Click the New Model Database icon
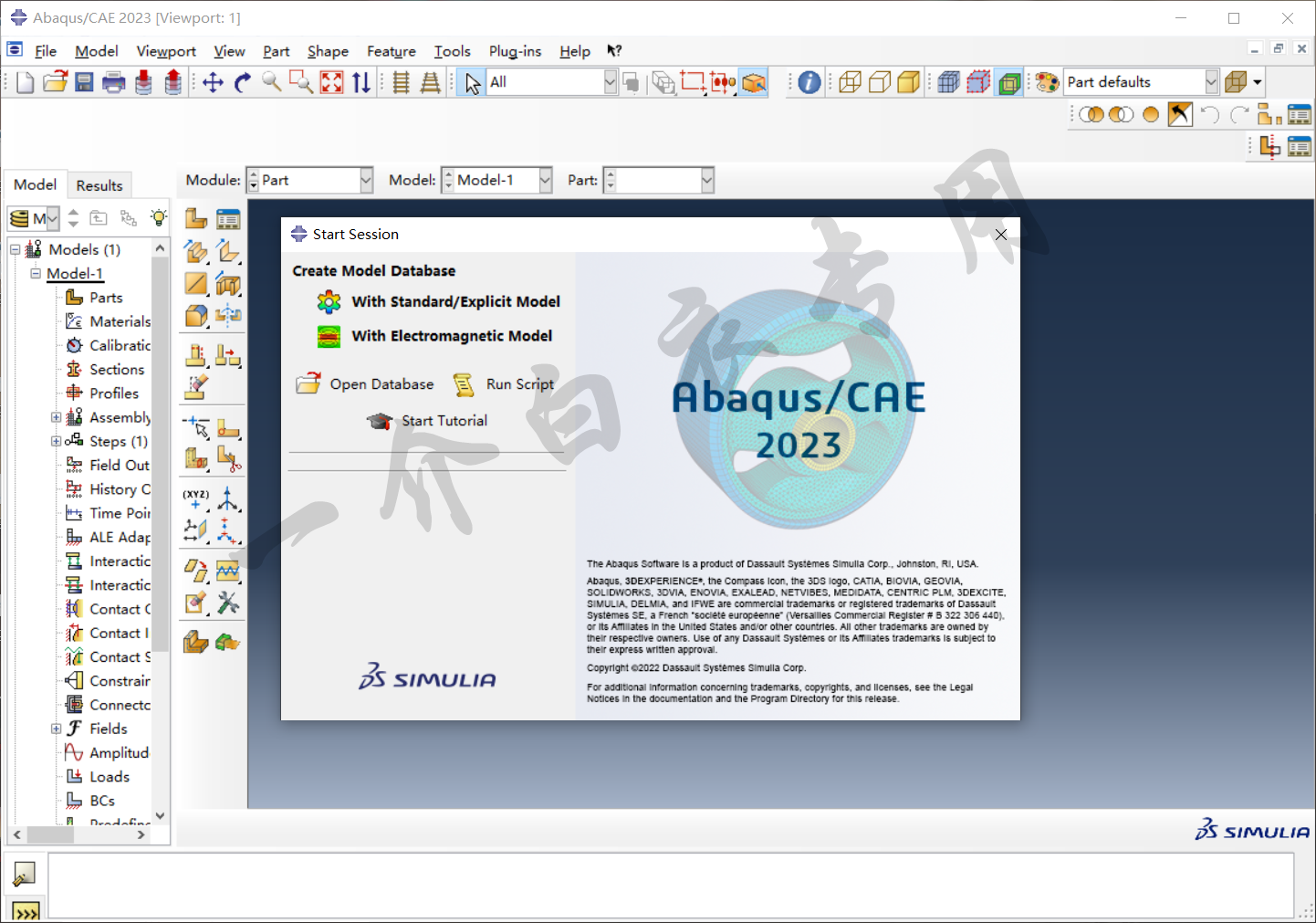The height and width of the screenshot is (923, 1316). click(25, 82)
